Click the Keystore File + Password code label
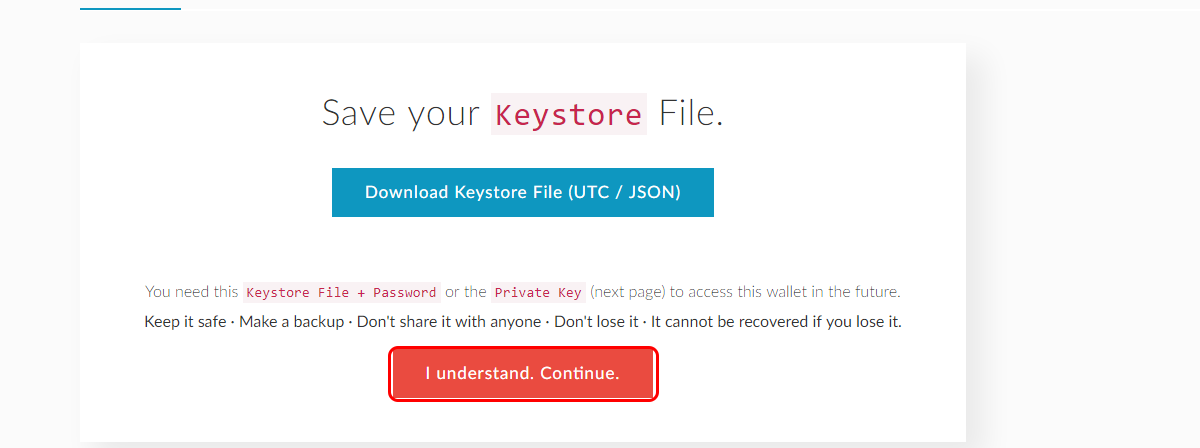 [342, 293]
